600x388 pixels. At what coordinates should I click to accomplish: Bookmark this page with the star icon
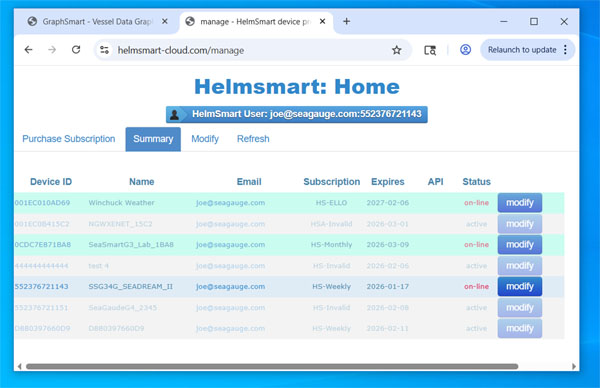[x=397, y=50]
